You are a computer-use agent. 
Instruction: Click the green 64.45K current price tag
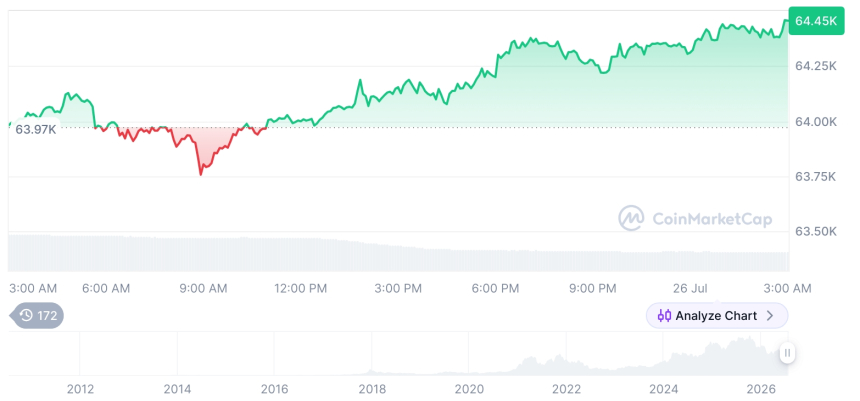816,21
